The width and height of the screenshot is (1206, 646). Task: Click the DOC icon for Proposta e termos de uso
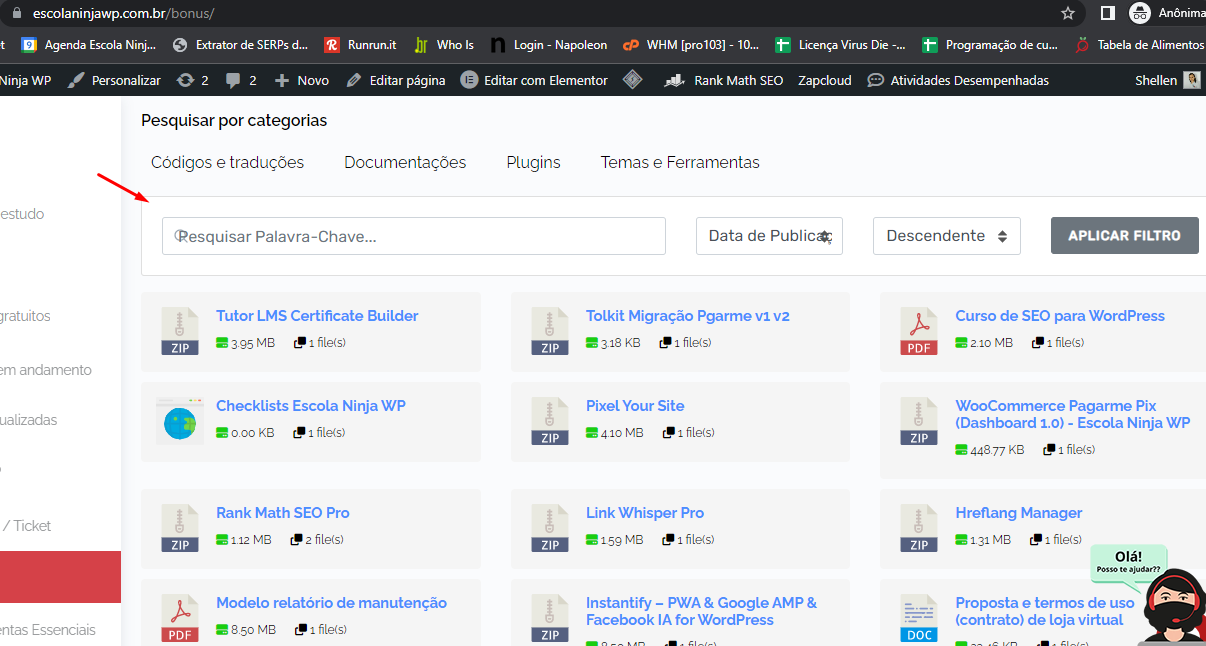coord(919,618)
